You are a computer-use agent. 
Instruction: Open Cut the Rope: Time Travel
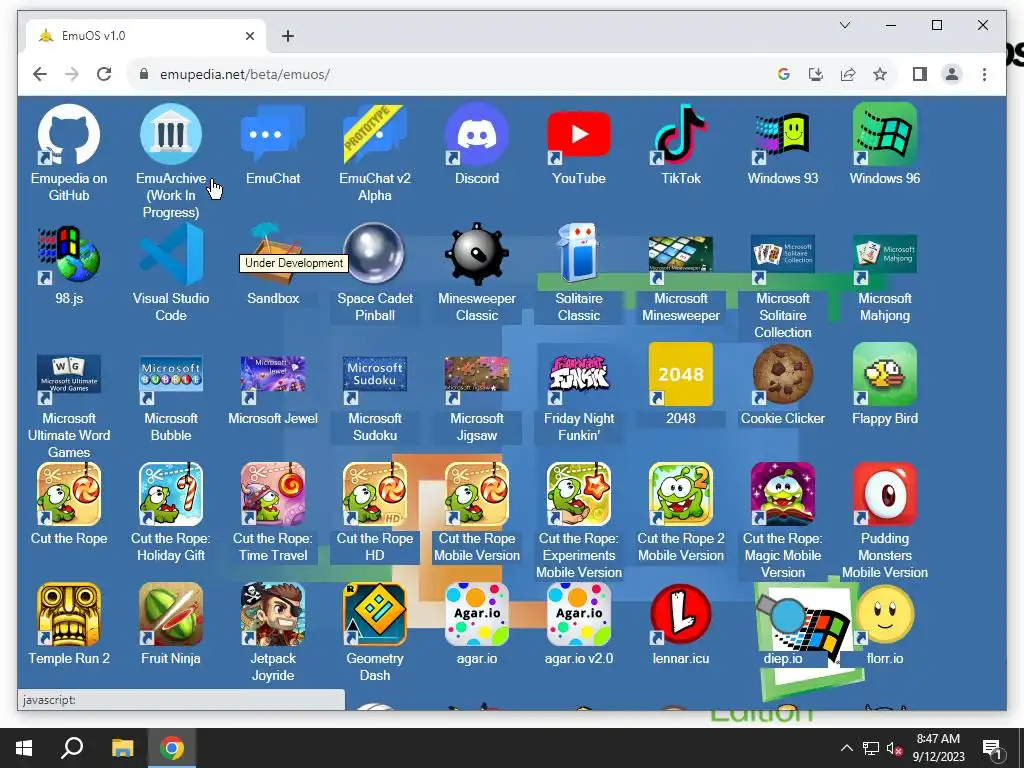tap(273, 494)
